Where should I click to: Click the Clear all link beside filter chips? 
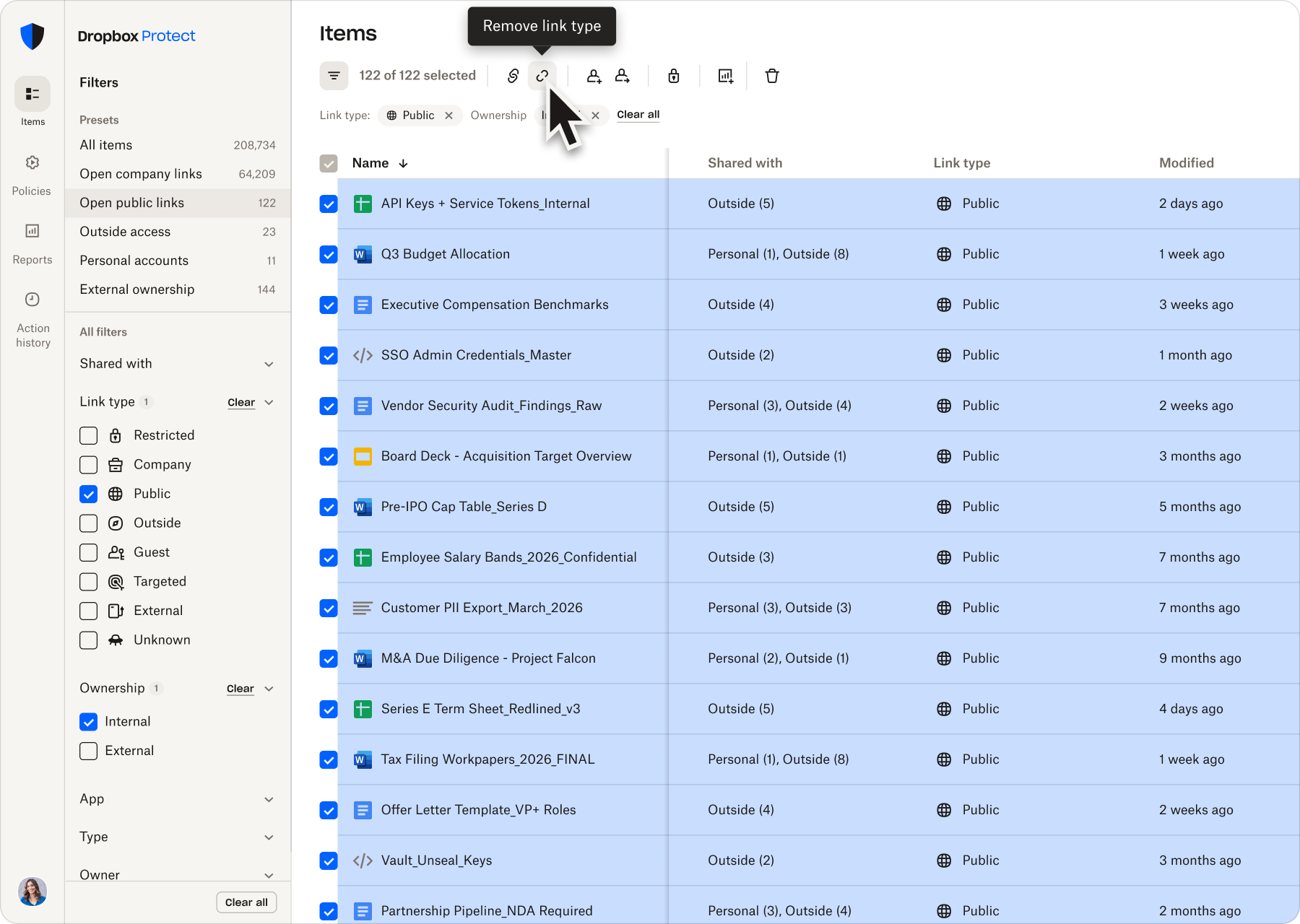pos(638,115)
